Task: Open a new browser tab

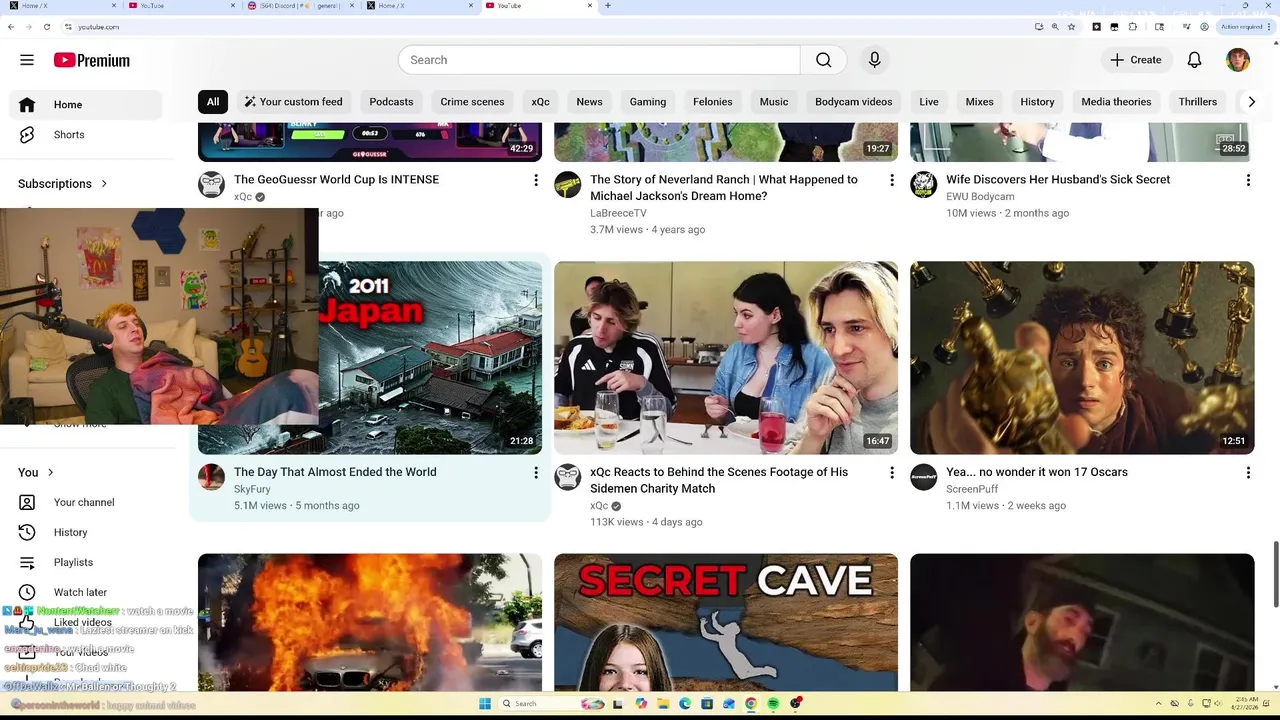Action: pos(607,6)
